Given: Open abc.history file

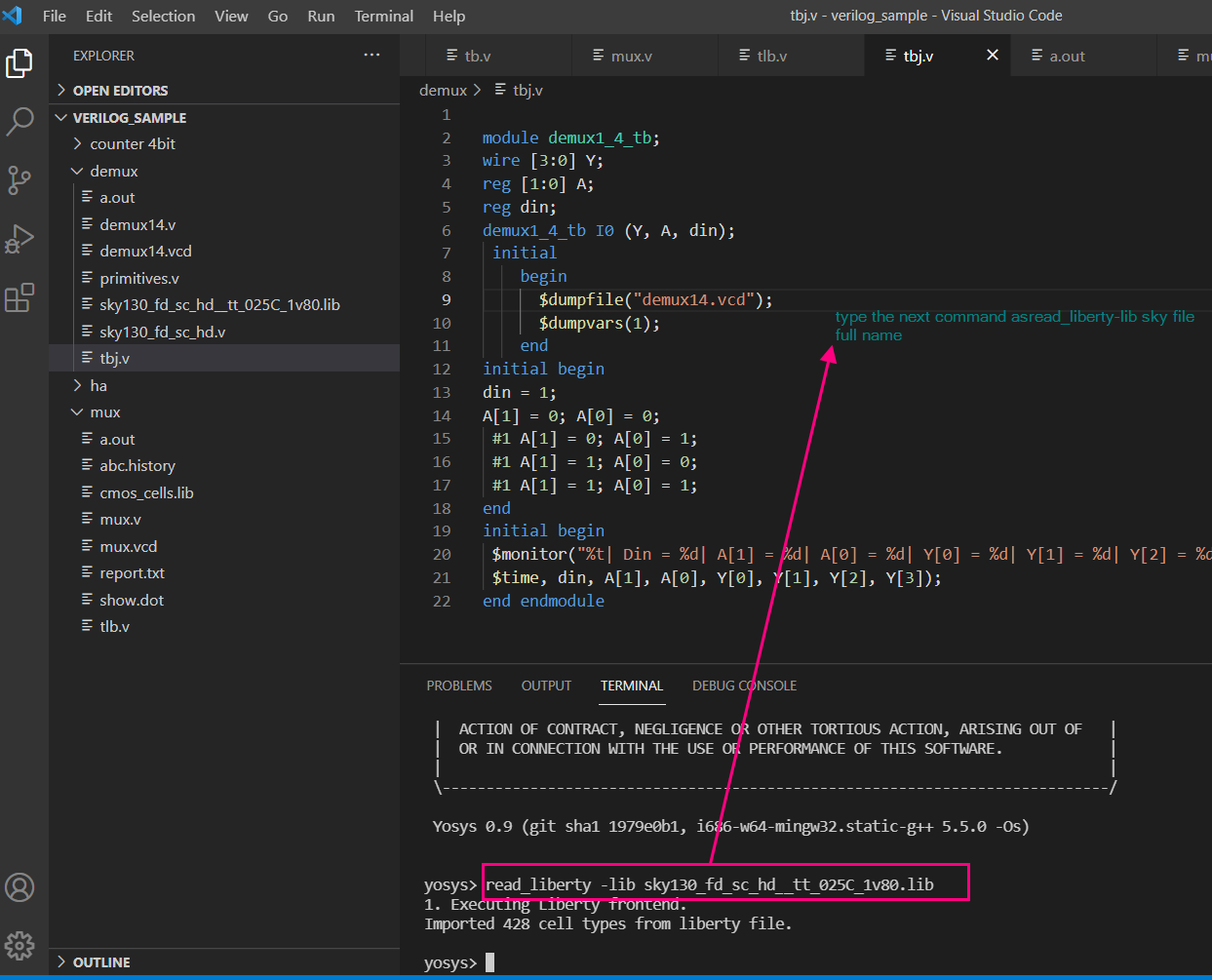Looking at the screenshot, I should (x=224, y=465).
